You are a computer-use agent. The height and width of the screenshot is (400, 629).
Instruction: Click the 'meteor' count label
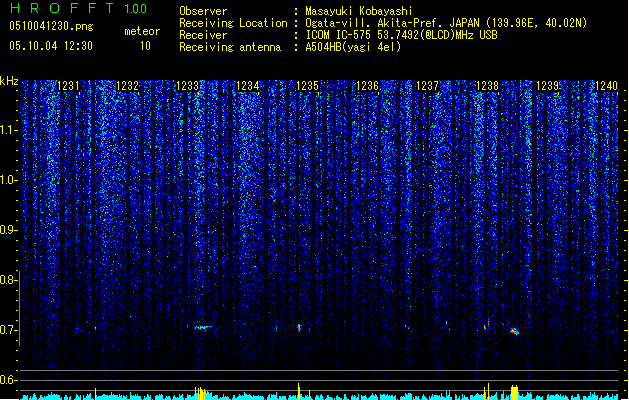coord(142,31)
